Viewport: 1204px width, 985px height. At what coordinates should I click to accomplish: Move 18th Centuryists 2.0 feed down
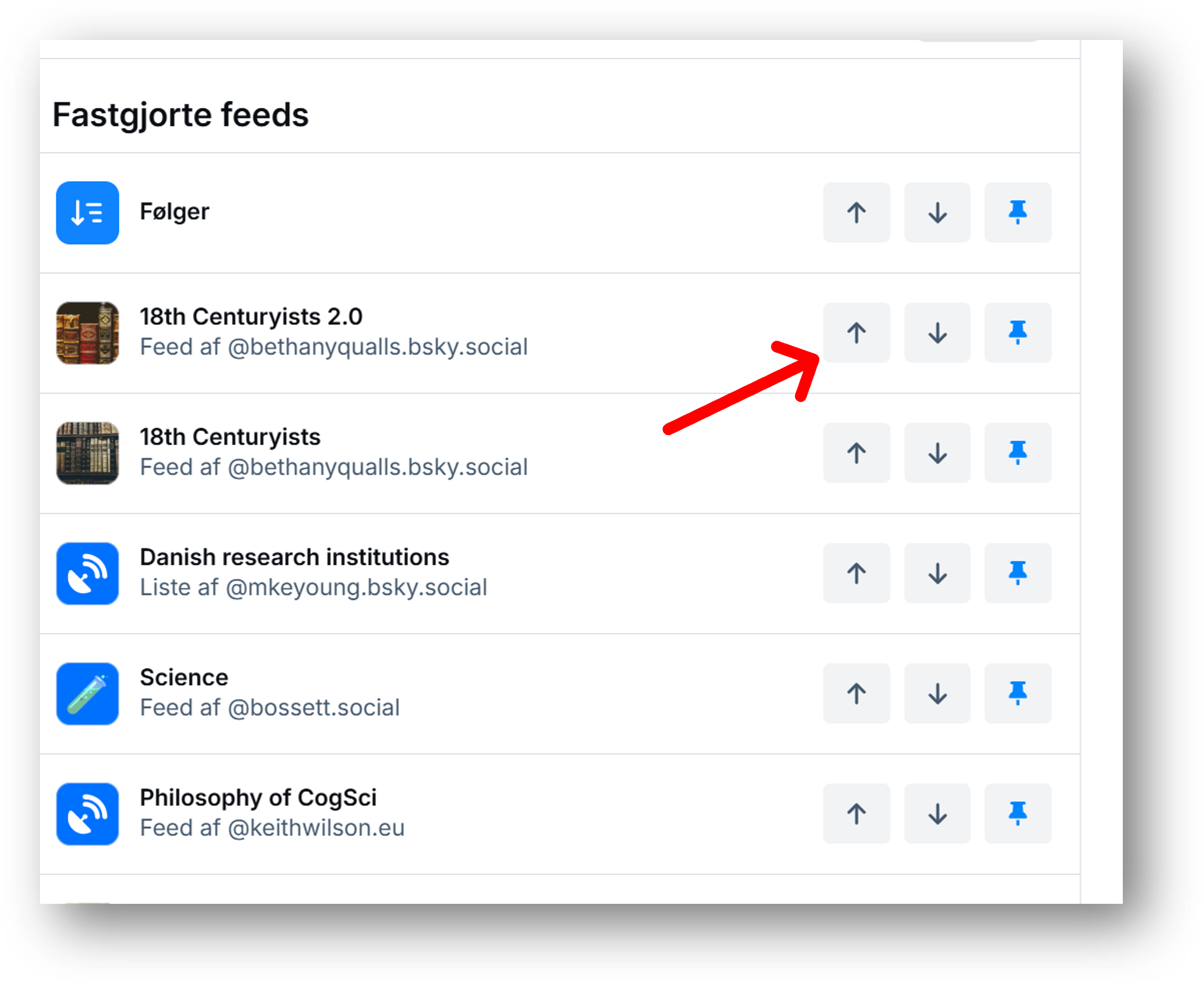pos(937,333)
